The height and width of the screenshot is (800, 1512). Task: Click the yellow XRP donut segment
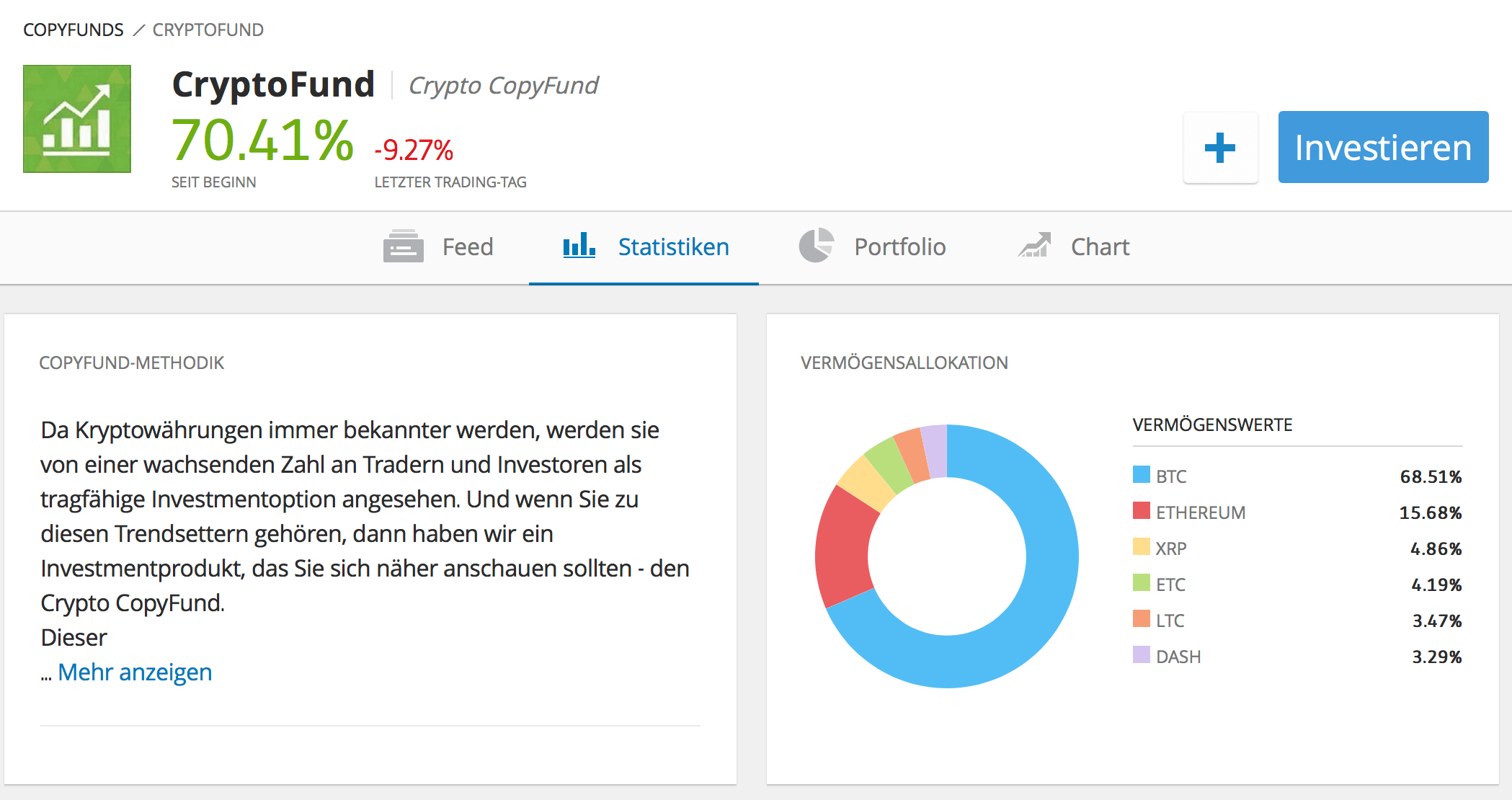click(x=868, y=484)
